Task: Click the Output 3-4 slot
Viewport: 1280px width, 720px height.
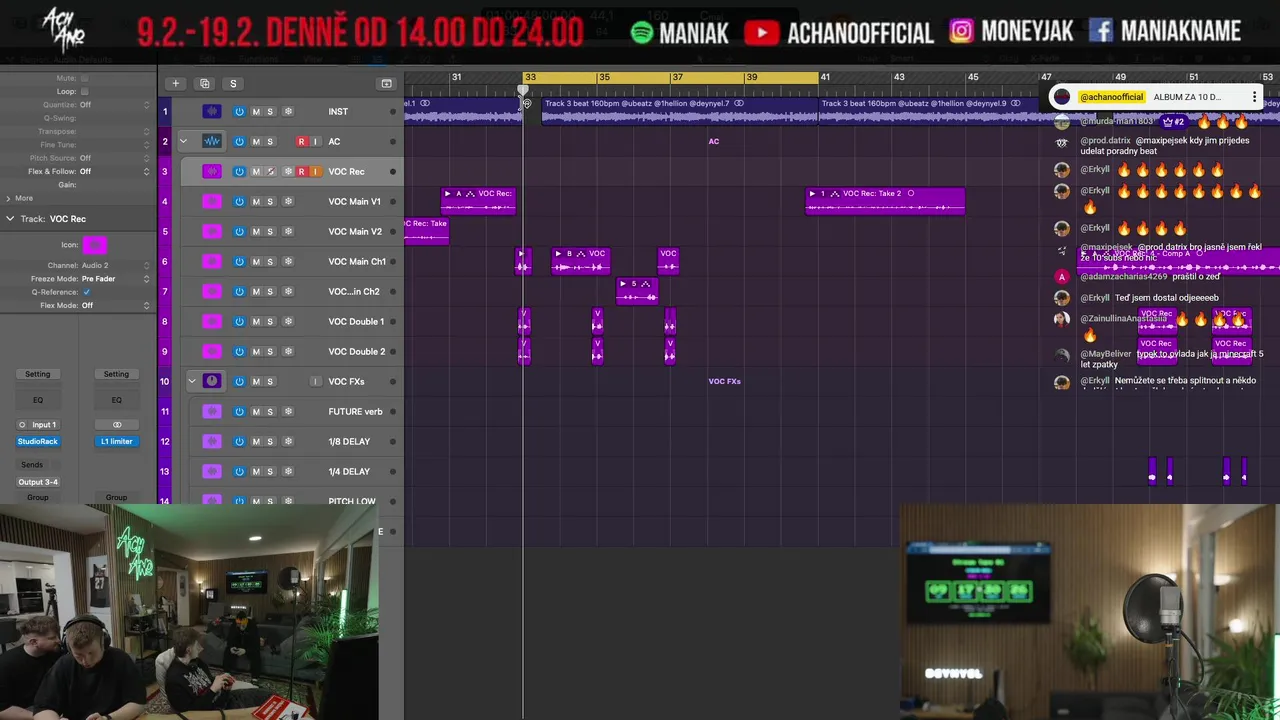Action: (x=37, y=482)
